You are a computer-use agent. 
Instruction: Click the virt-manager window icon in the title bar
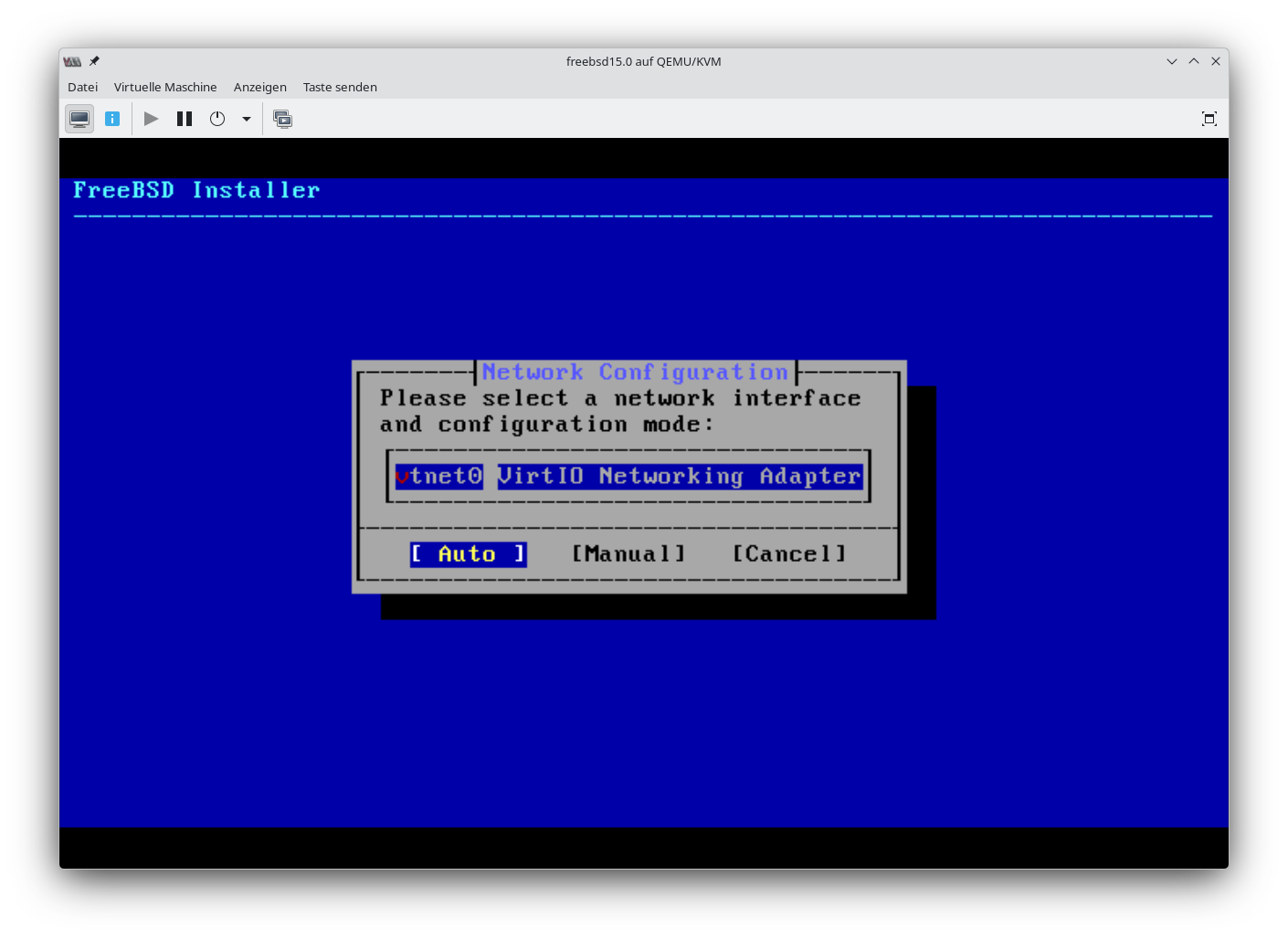pos(72,61)
